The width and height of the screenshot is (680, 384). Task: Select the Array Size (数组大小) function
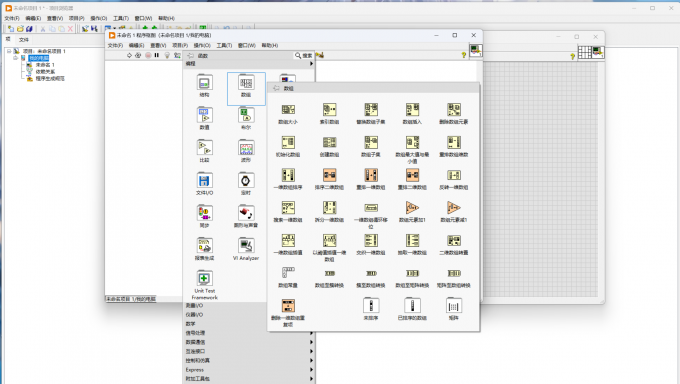click(288, 114)
